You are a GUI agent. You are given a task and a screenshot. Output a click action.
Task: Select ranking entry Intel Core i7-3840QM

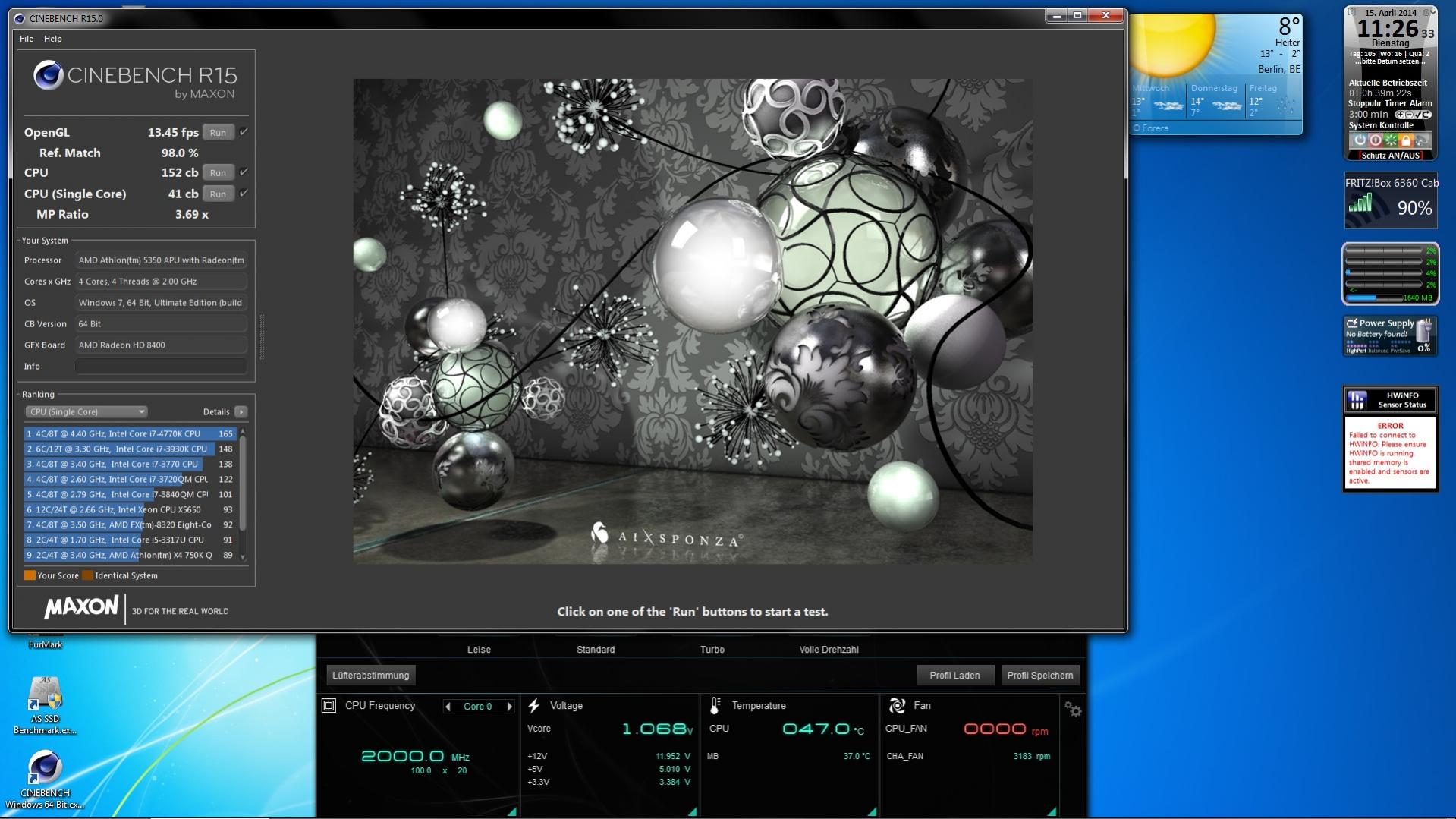130,495
